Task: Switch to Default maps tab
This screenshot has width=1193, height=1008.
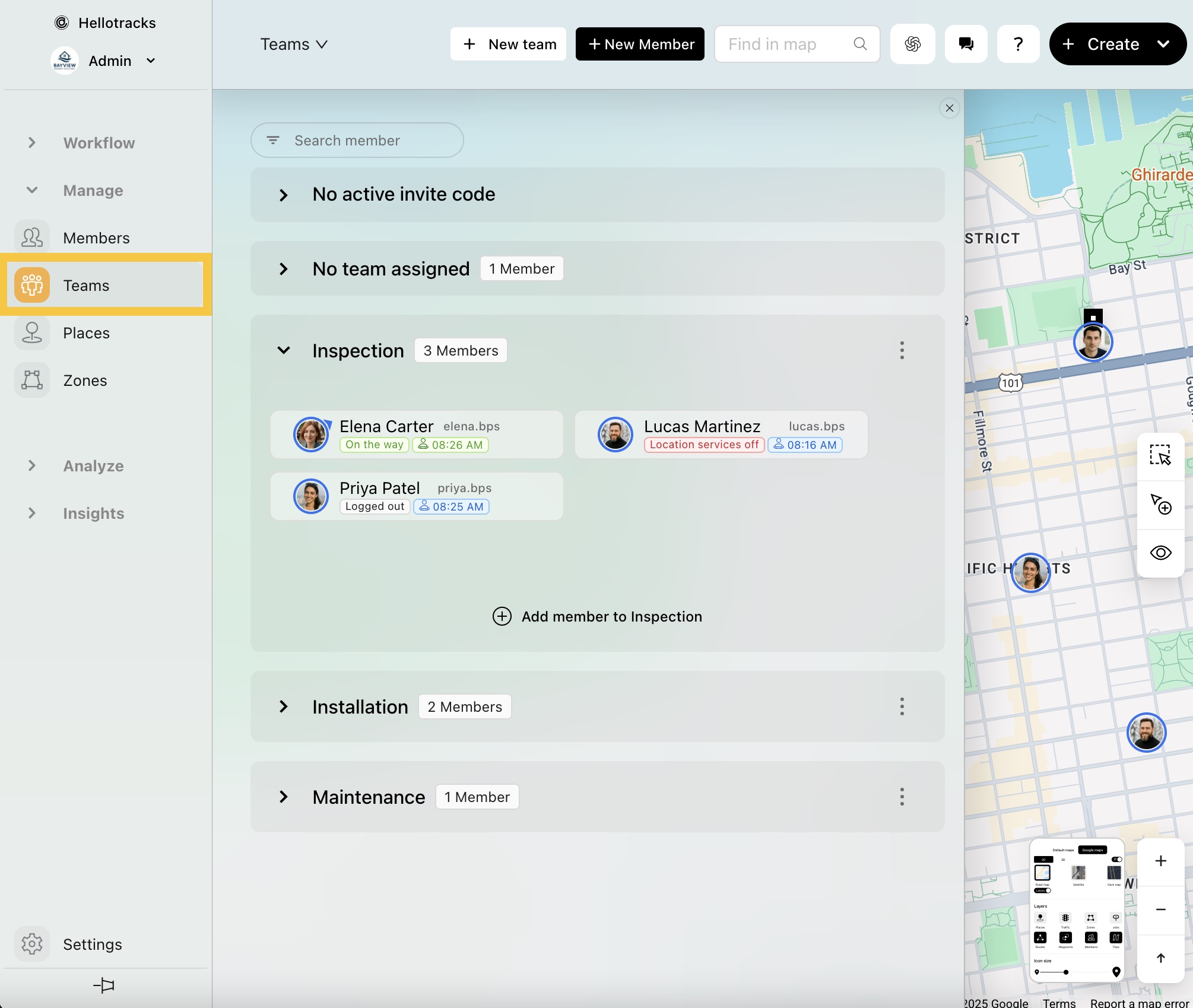Action: coord(1063,850)
